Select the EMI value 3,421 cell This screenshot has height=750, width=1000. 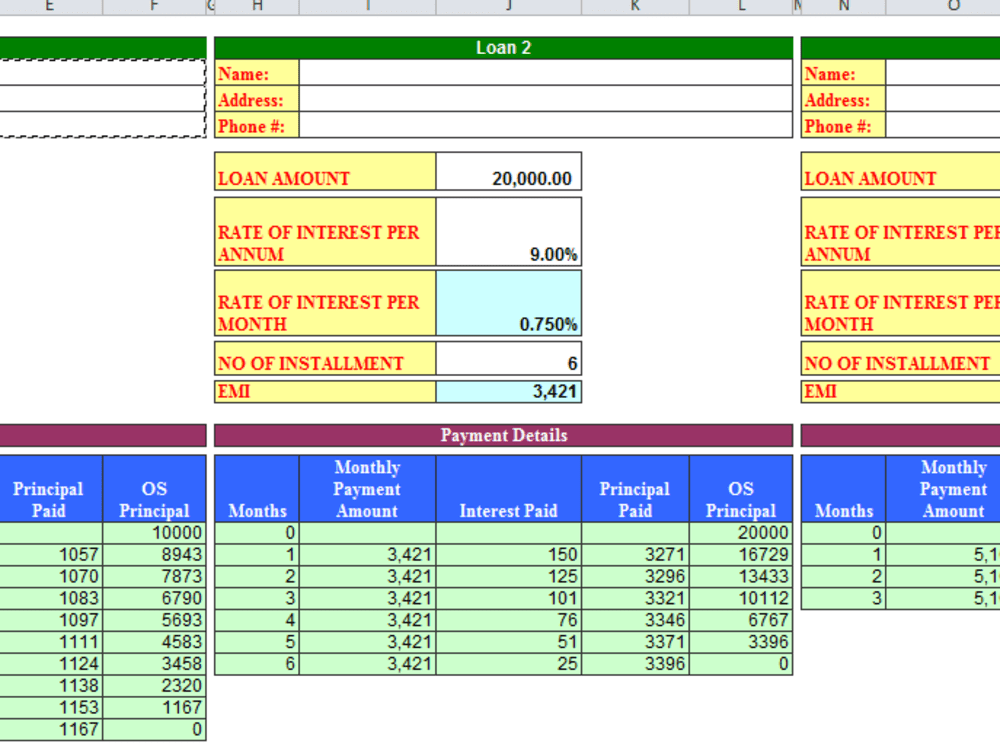pyautogui.click(x=509, y=392)
